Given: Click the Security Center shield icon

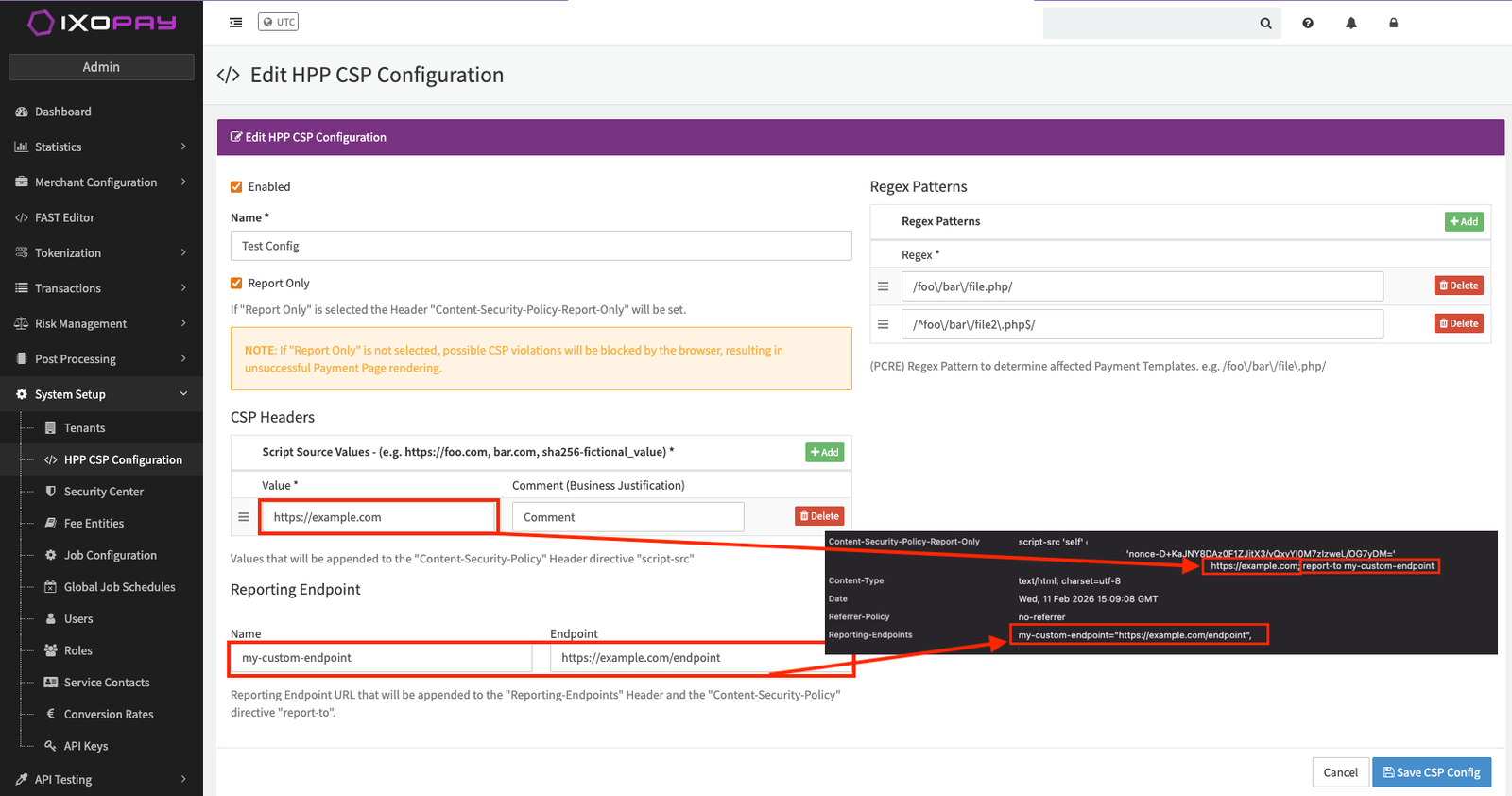Looking at the screenshot, I should point(51,492).
